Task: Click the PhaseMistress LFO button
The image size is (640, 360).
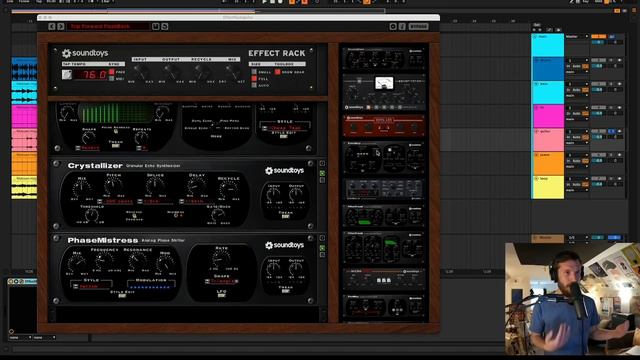Action: coord(221,295)
